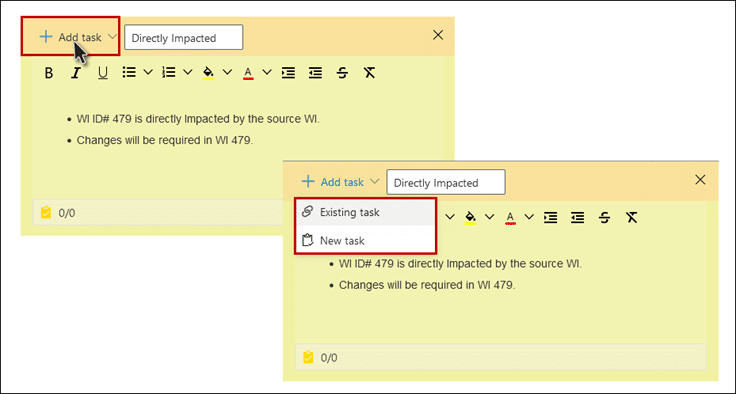Screen dimensions: 736x394
Task: Choose Existing task from the menu
Action: pos(366,212)
